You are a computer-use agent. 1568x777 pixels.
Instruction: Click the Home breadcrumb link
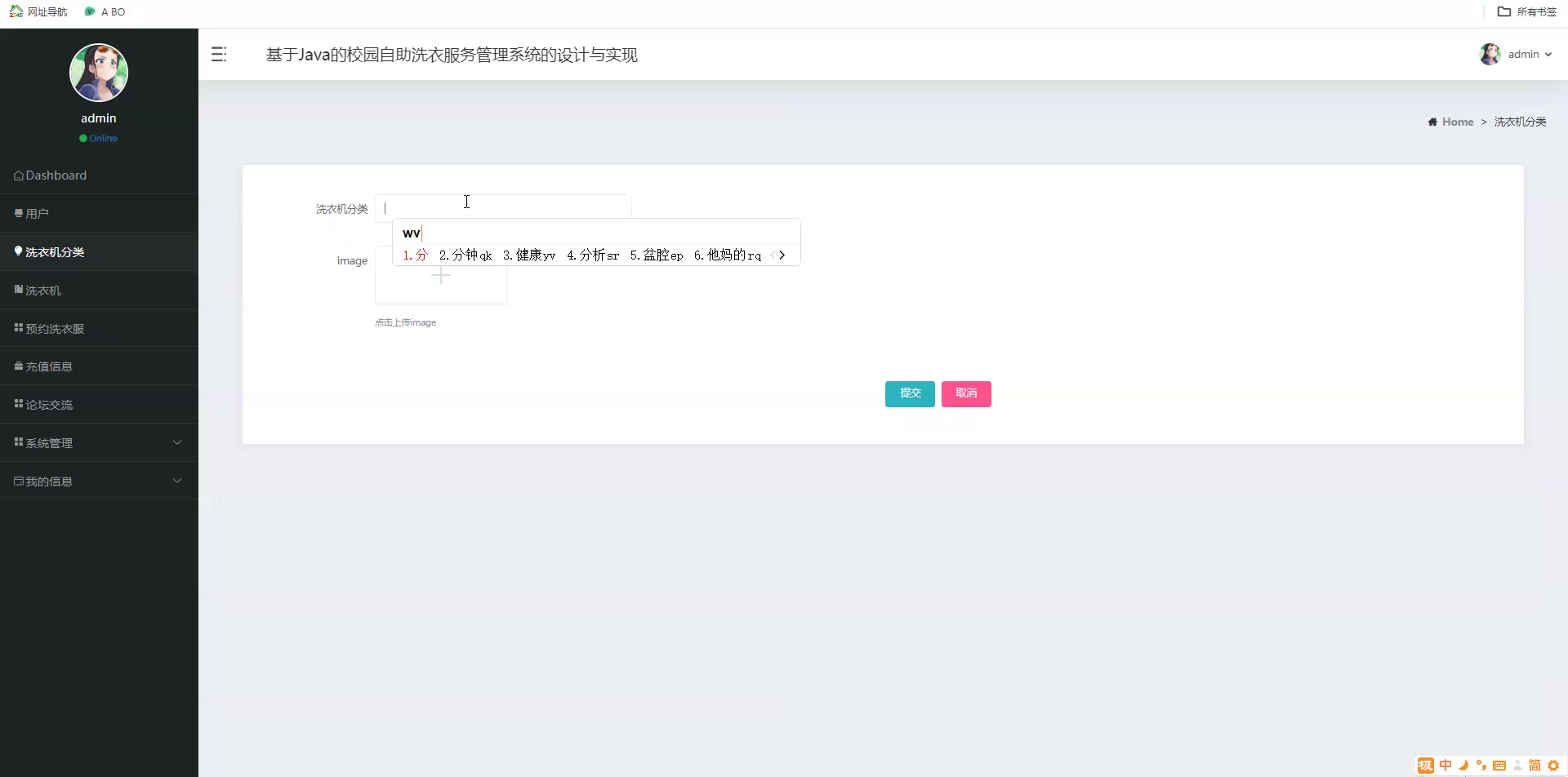[1458, 122]
